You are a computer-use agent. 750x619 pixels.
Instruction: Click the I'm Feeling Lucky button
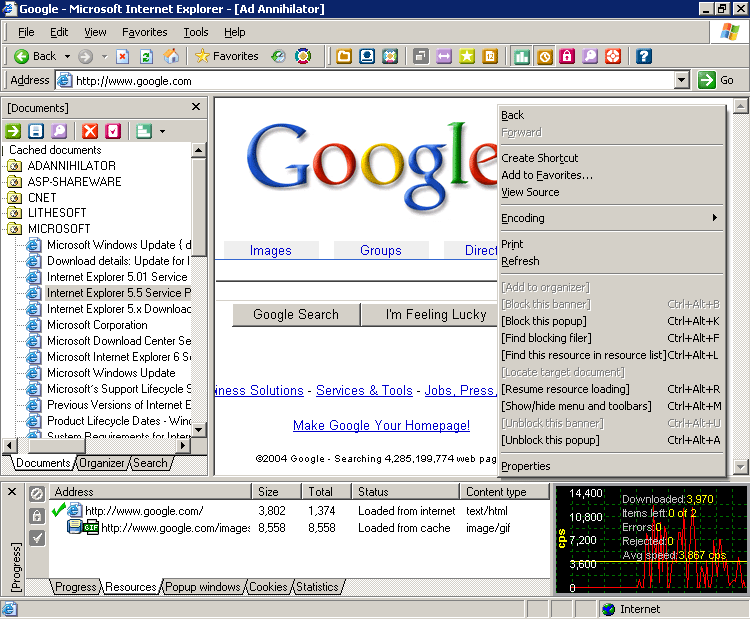click(430, 315)
